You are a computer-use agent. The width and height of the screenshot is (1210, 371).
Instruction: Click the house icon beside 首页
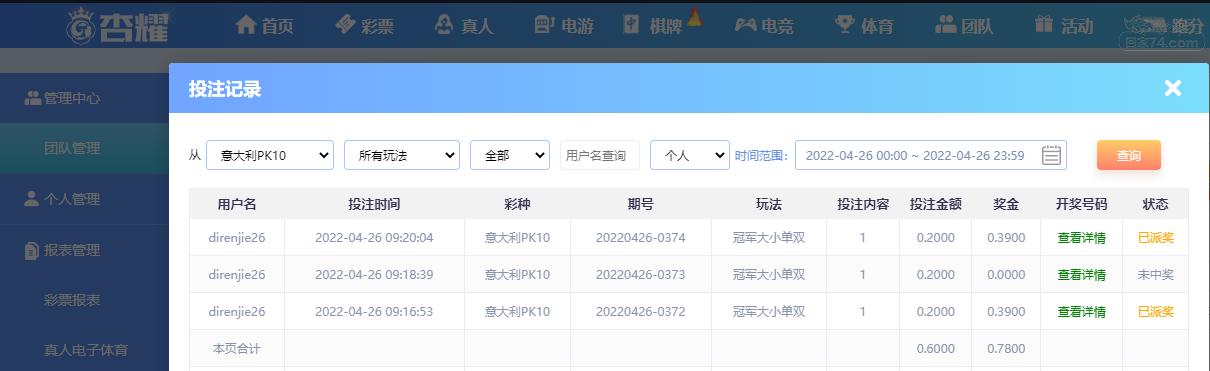point(245,25)
